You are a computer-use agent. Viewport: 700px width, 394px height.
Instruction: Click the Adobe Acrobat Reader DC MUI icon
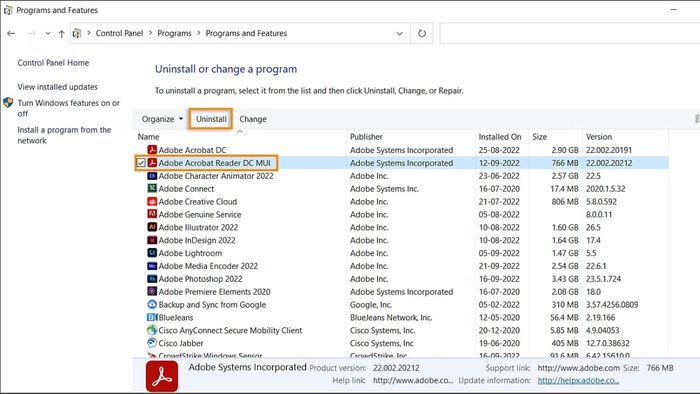(x=152, y=163)
